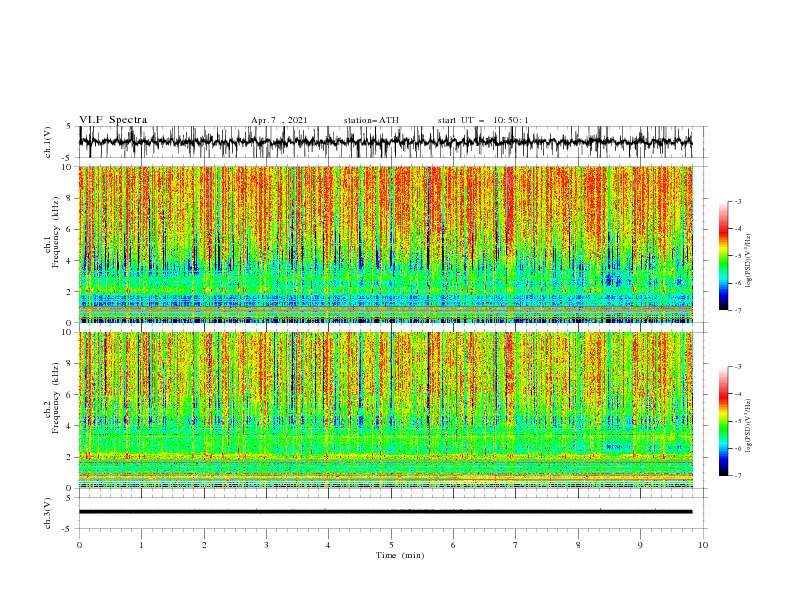This screenshot has width=792, height=612.
Task: Click time axis tick label '2'
Action: [204, 545]
